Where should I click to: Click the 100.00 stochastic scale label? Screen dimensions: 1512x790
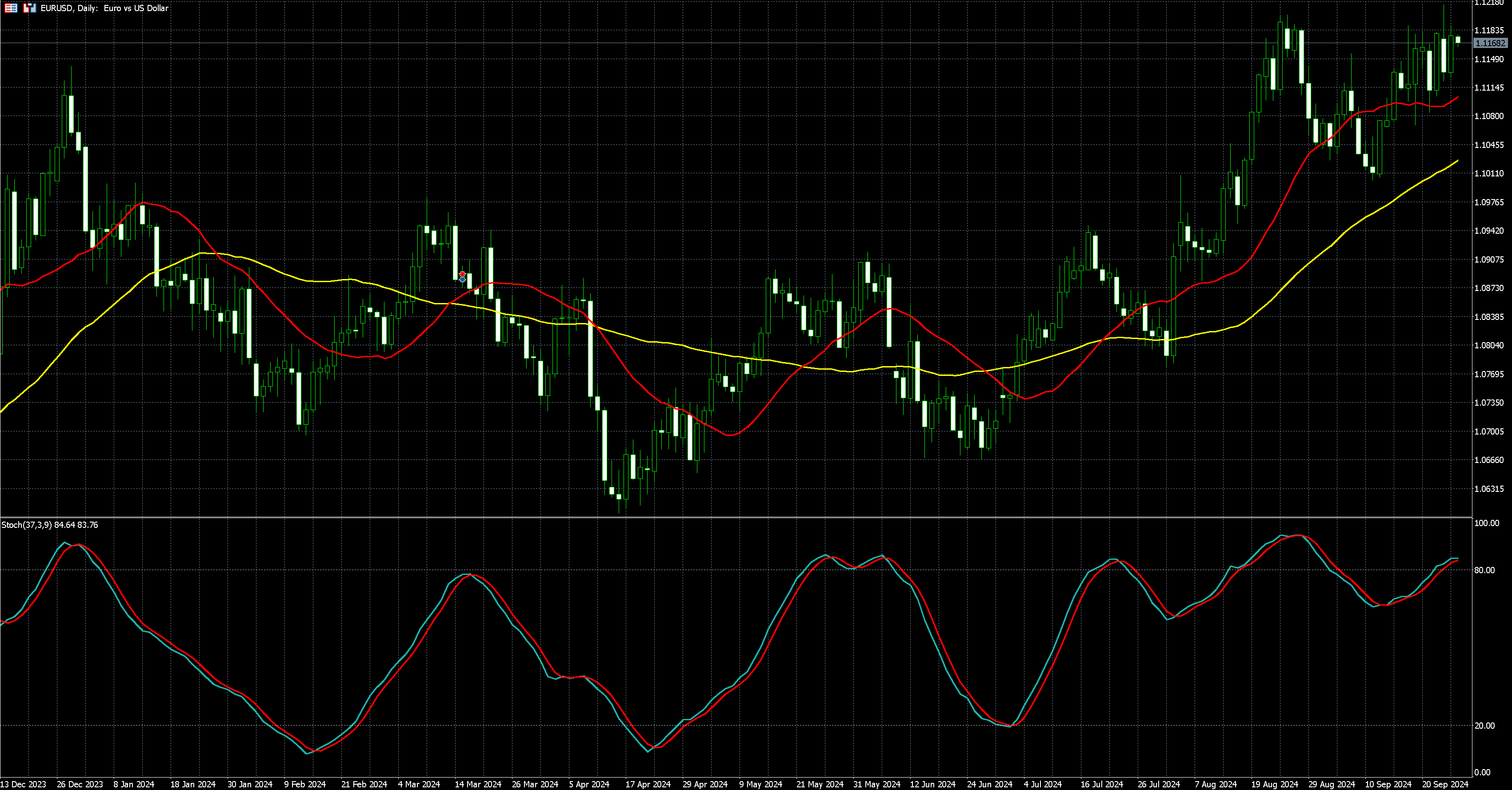(1486, 523)
